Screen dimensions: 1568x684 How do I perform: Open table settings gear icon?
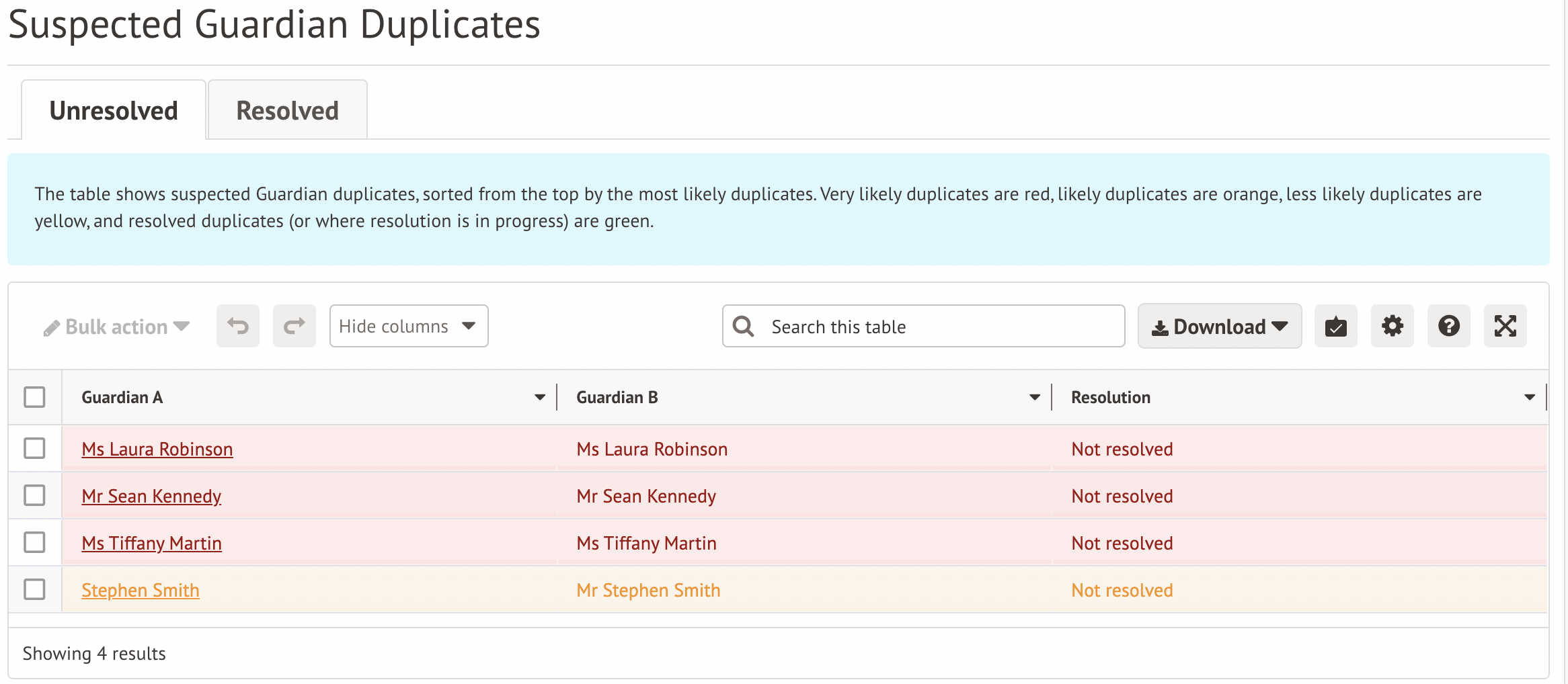(x=1392, y=327)
